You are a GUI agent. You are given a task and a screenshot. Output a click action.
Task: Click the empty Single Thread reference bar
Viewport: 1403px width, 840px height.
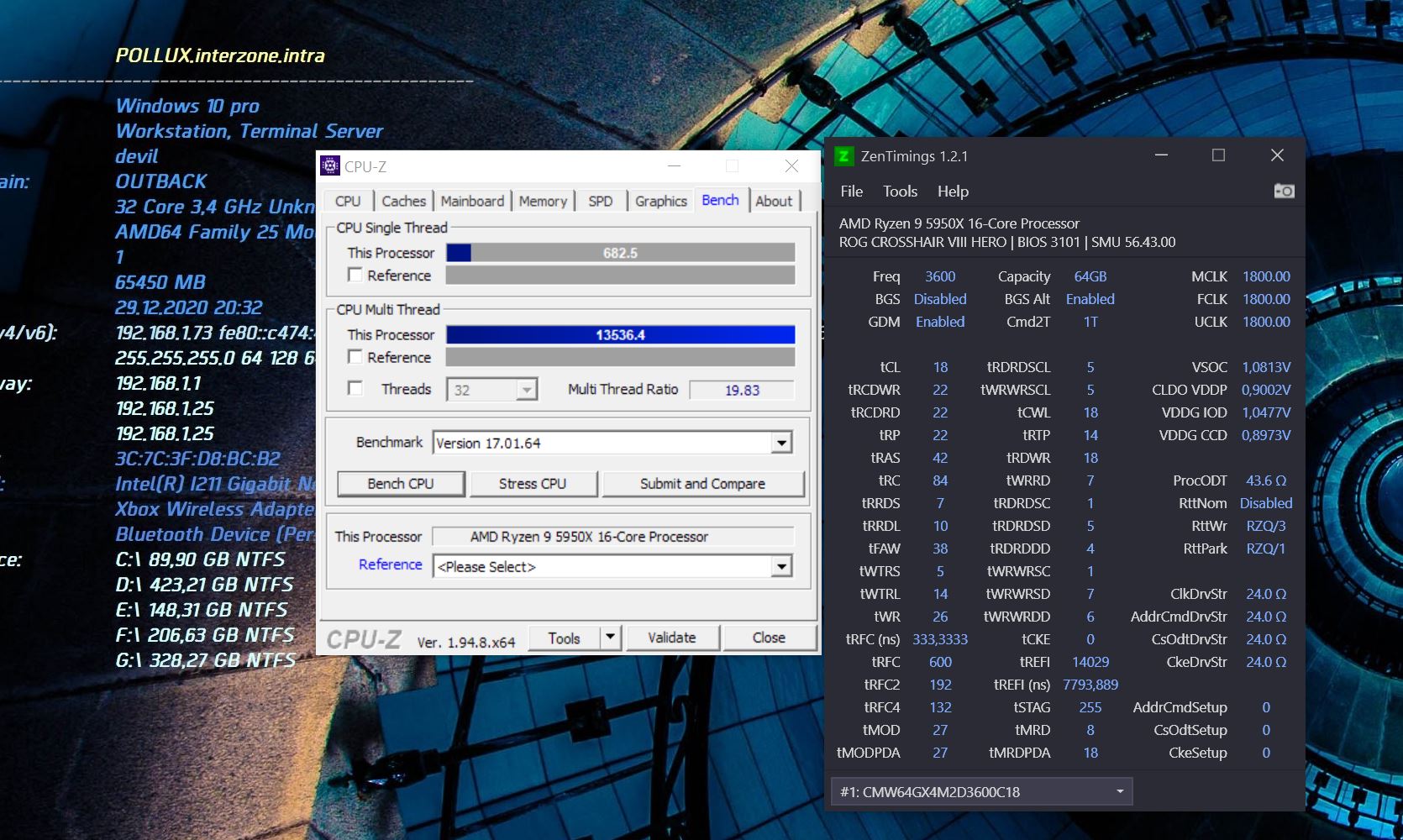point(620,276)
